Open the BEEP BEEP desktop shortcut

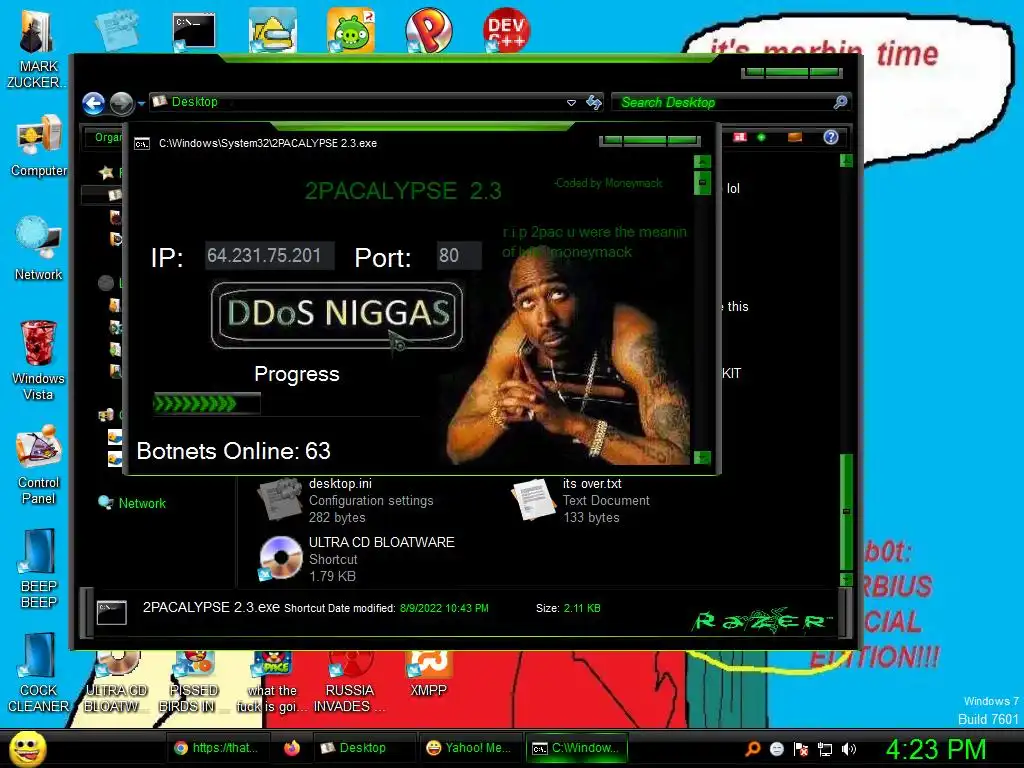(39, 568)
